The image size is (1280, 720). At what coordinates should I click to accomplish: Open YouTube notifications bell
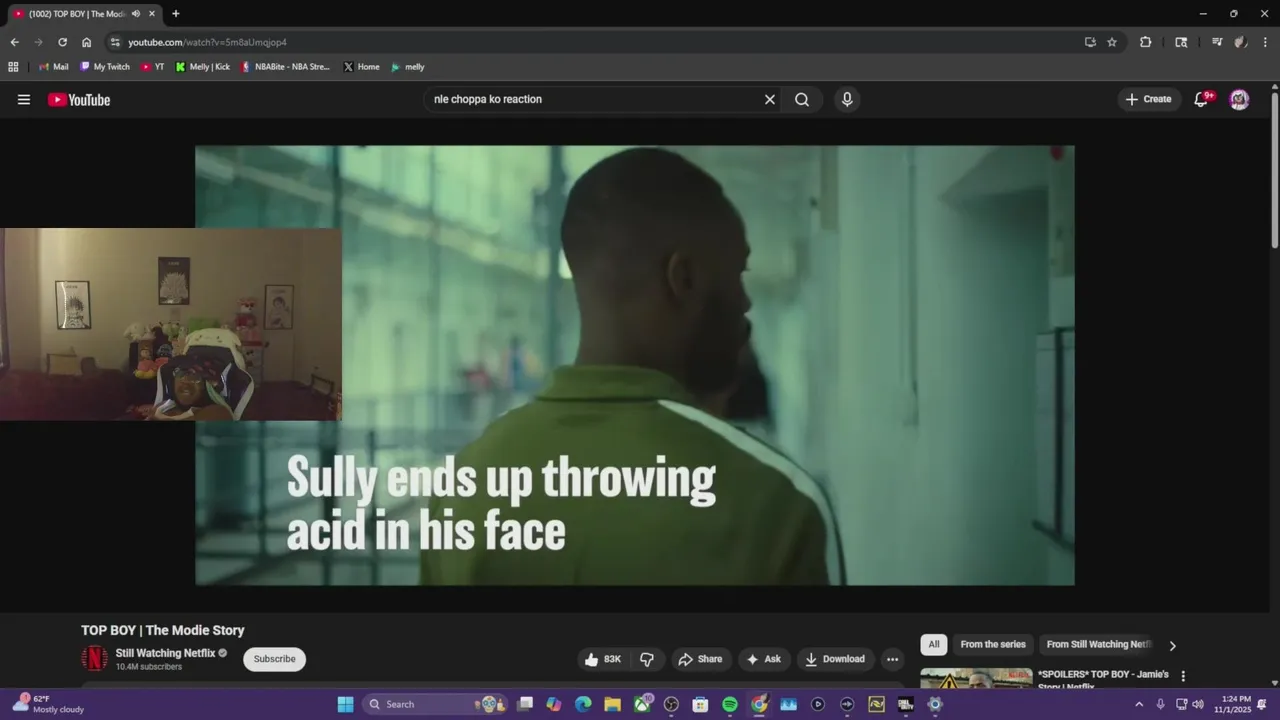click(1202, 99)
